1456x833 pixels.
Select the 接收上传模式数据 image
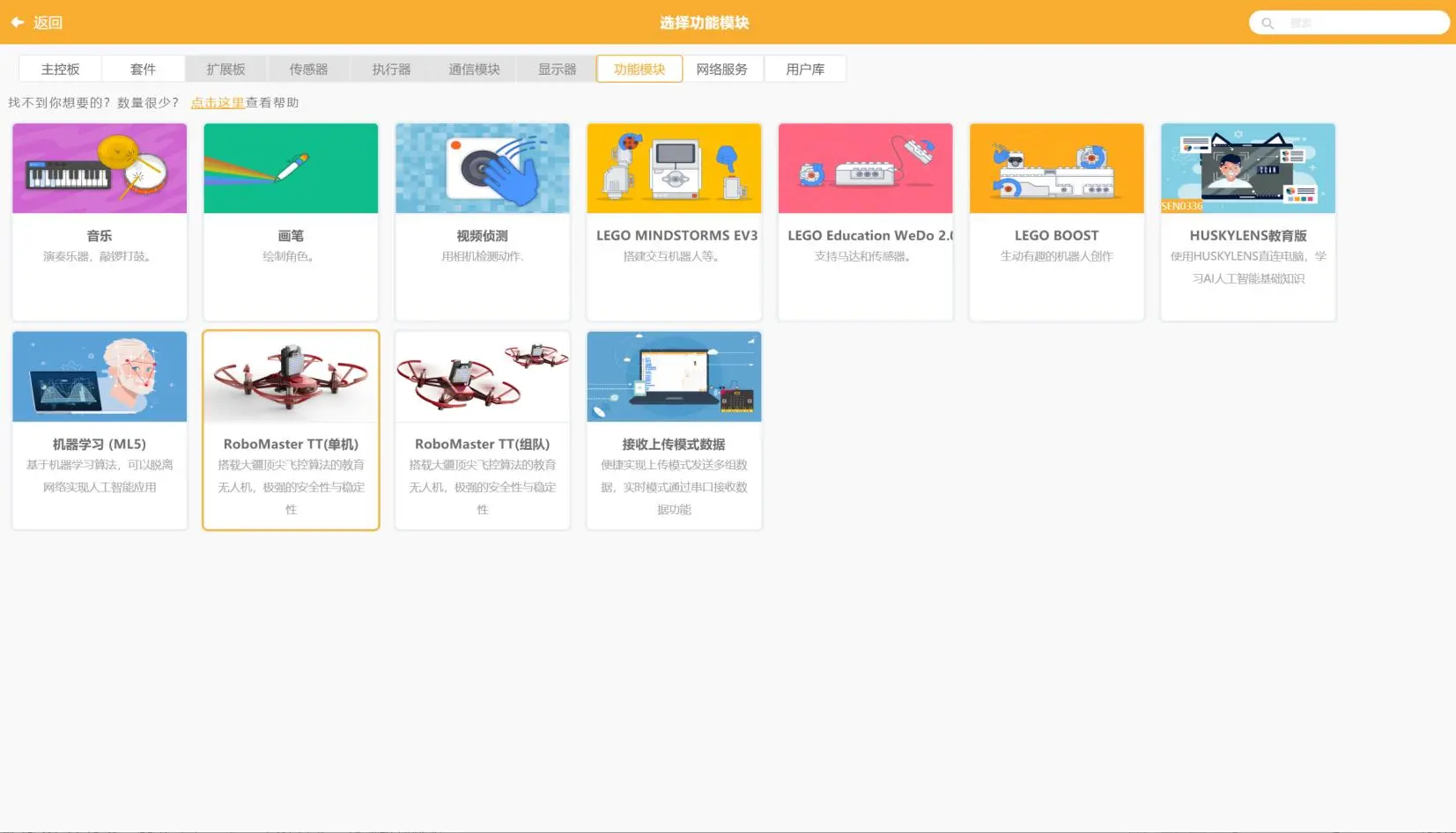coord(674,377)
